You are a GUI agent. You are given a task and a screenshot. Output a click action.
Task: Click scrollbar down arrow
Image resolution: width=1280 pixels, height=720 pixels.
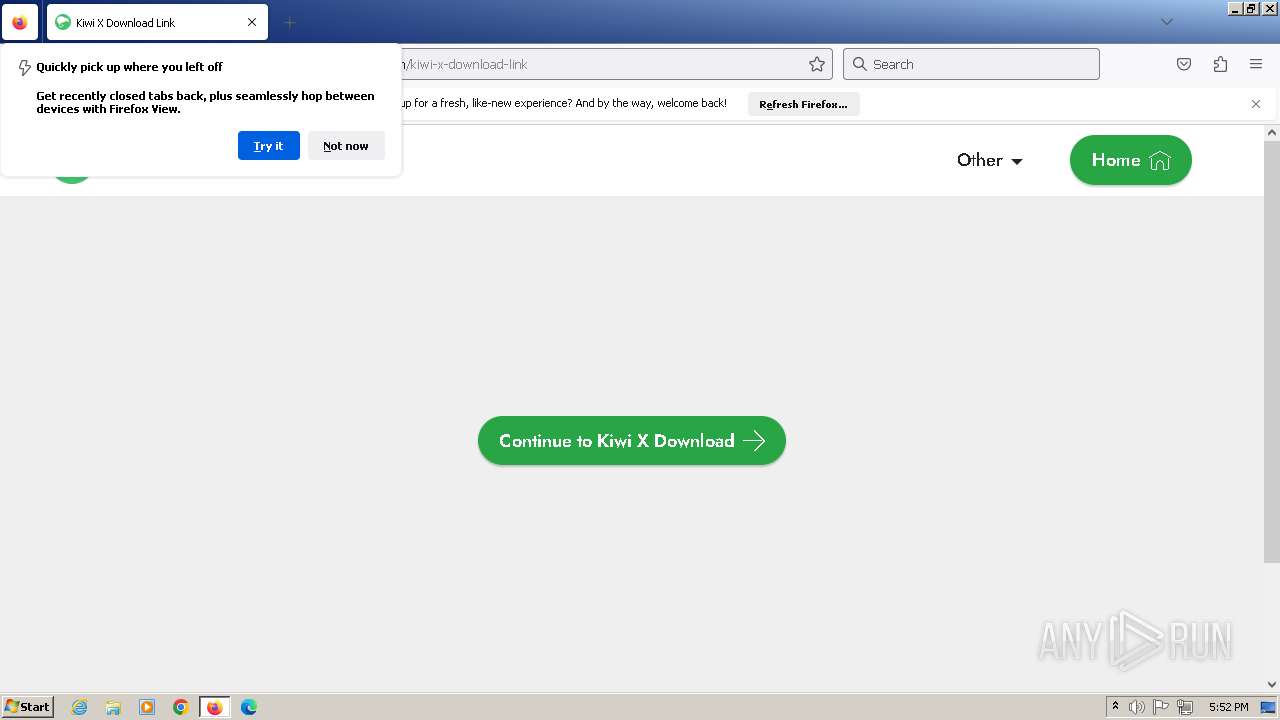1272,685
